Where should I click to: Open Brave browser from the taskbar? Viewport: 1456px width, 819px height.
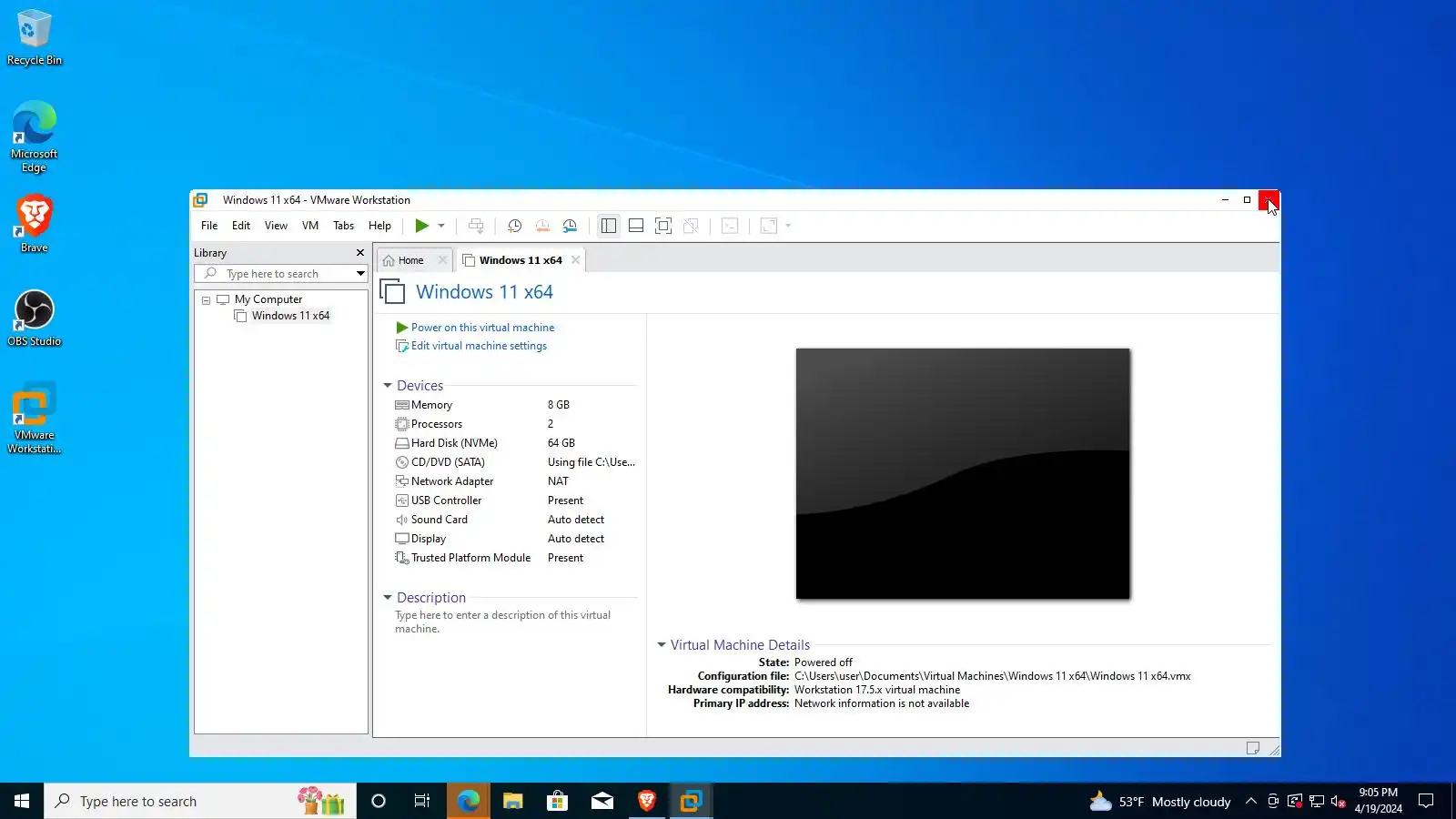pyautogui.click(x=647, y=801)
